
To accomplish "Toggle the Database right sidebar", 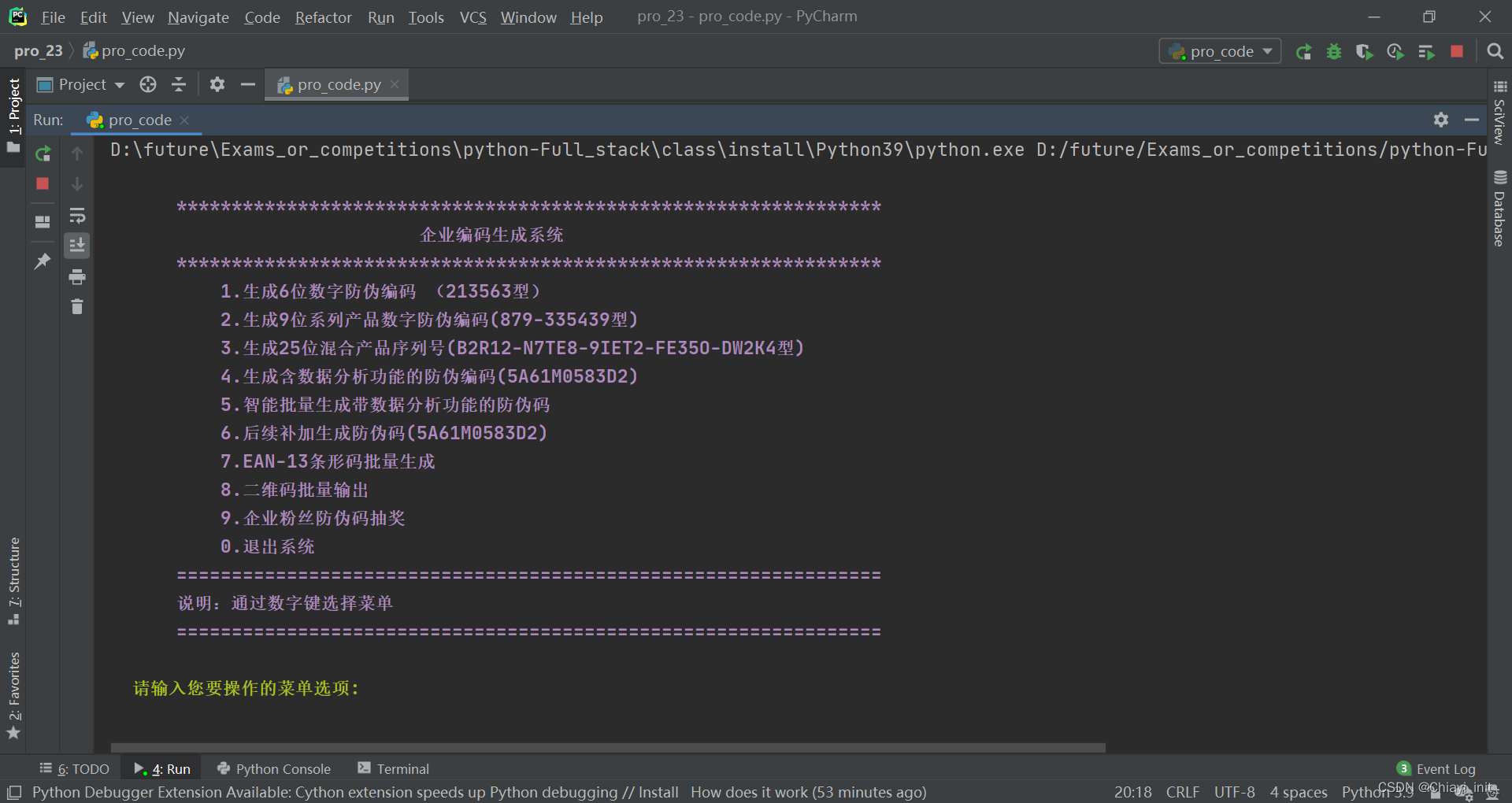I will [1499, 208].
